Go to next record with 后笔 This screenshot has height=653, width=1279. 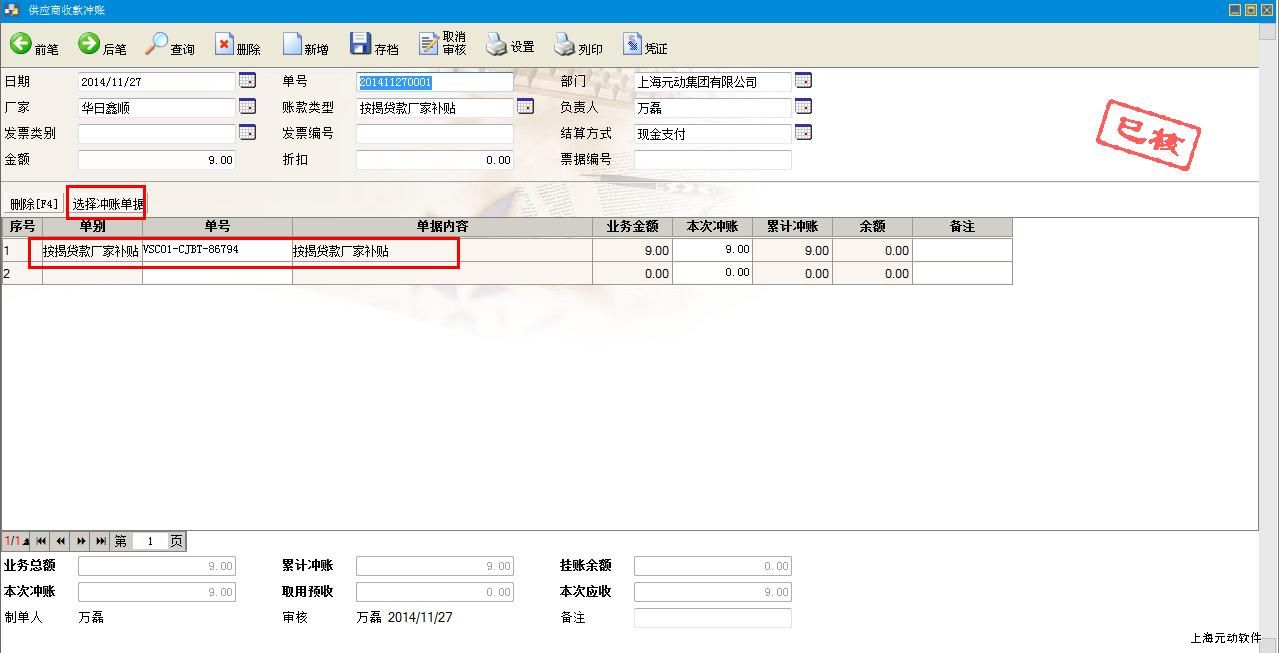(x=102, y=45)
